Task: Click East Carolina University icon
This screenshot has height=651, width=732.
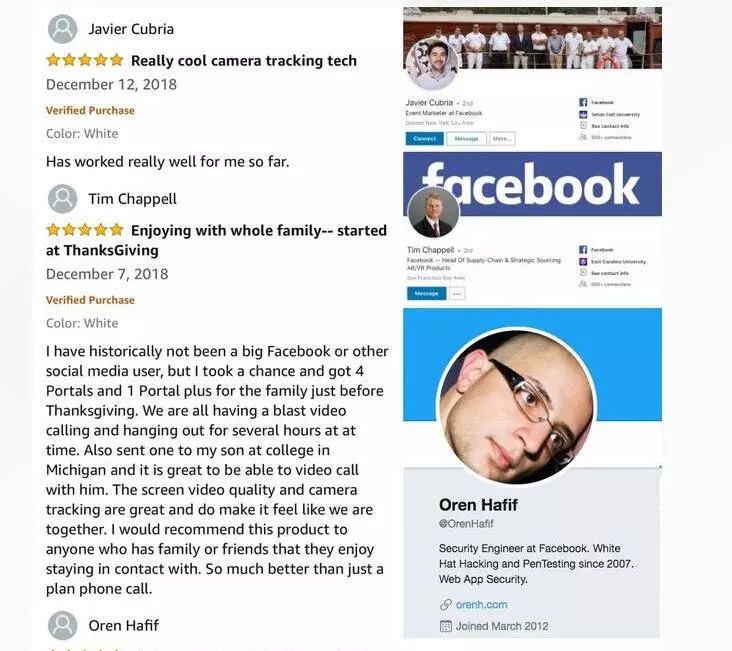Action: tap(583, 262)
